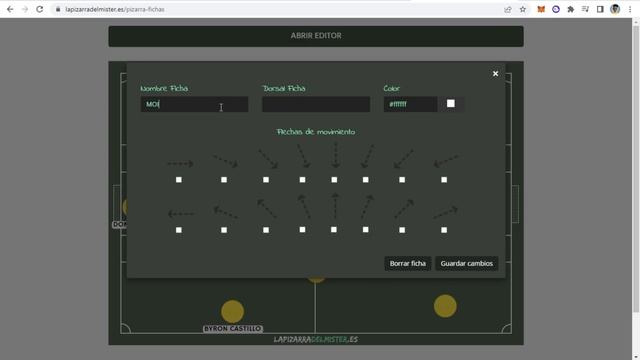Check the up-right diagonal arrow checkbox
The height and width of the screenshot is (360, 640).
click(x=402, y=230)
